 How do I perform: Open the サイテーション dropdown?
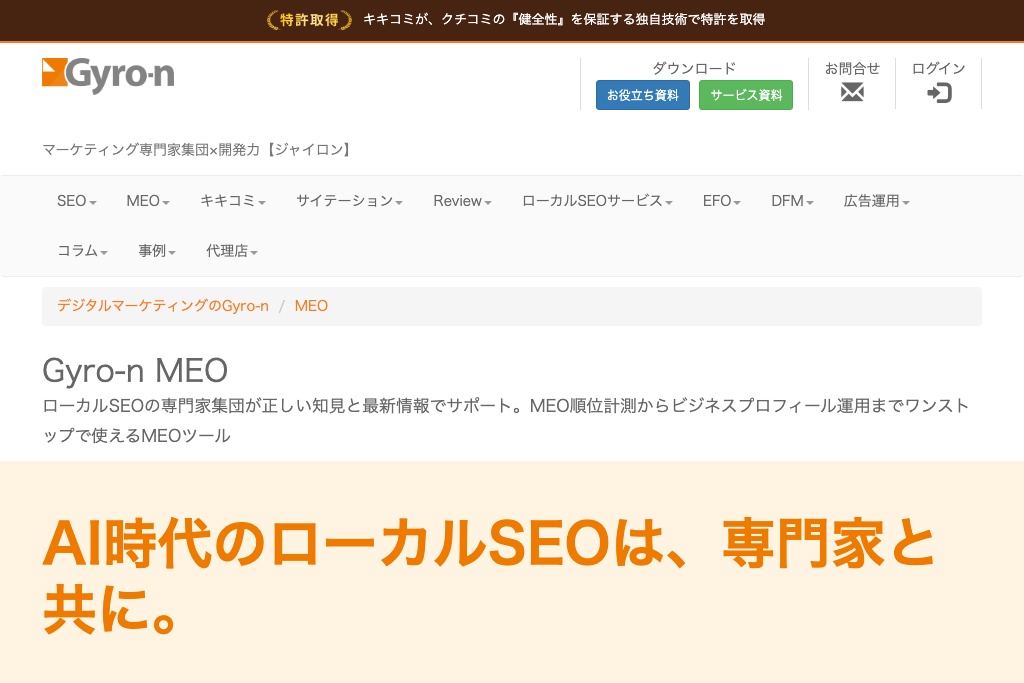coord(349,201)
